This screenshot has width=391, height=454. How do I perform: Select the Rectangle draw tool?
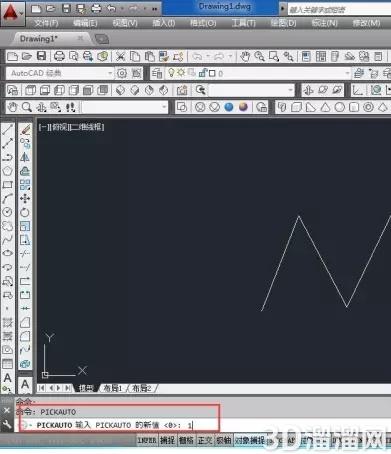[x=7, y=185]
